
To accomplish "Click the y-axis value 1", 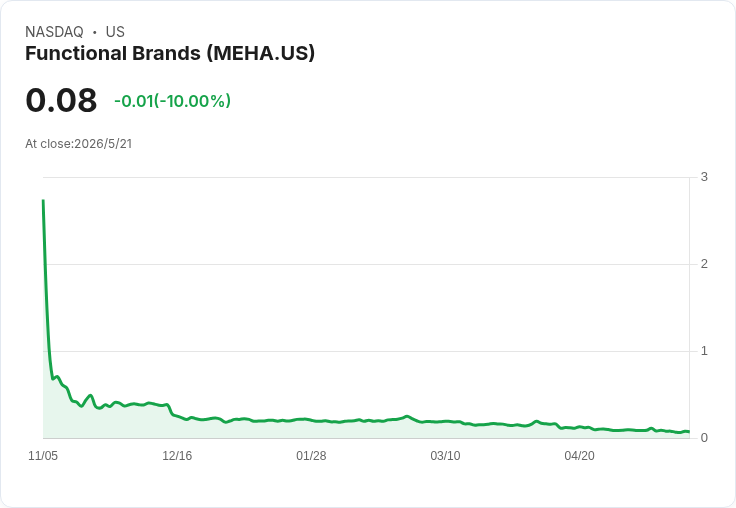I will [x=704, y=351].
